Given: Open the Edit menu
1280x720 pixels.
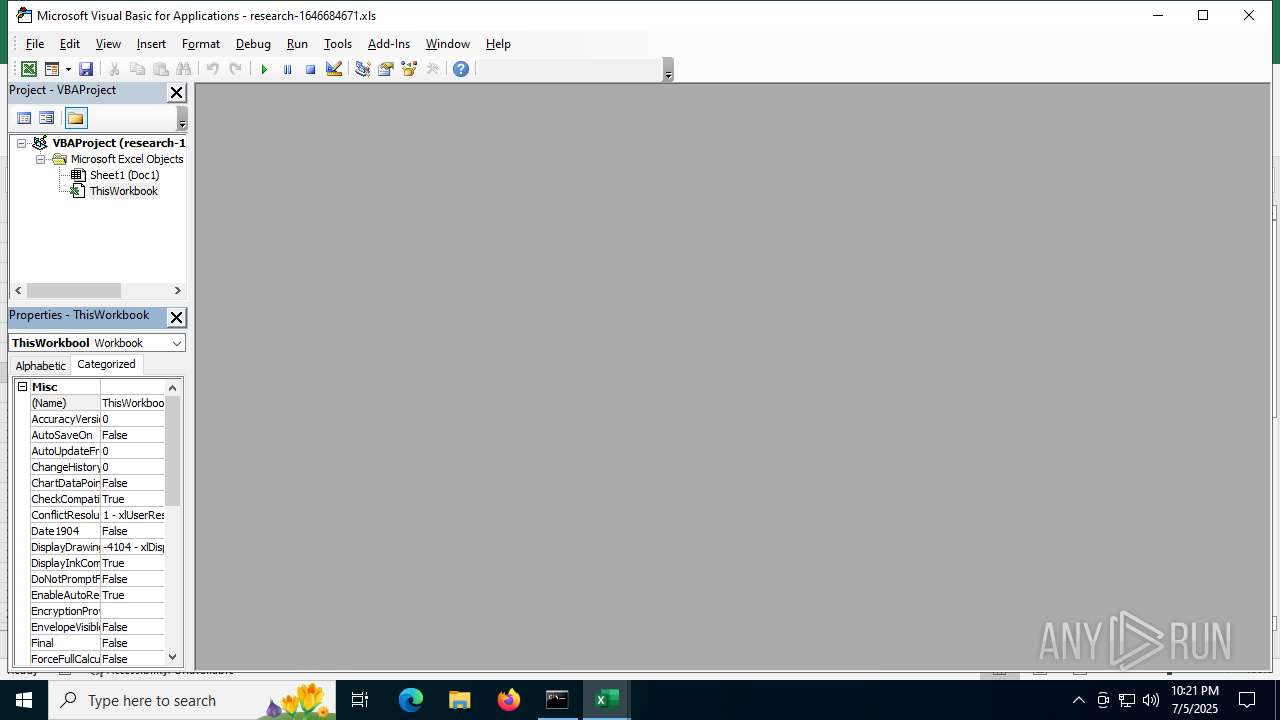Looking at the screenshot, I should (70, 44).
